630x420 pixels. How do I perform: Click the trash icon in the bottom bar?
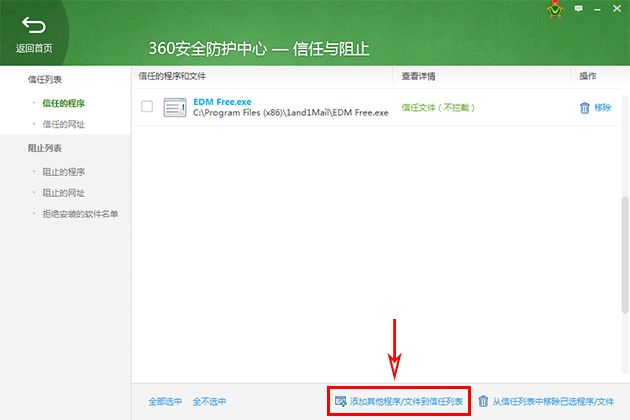(484, 401)
